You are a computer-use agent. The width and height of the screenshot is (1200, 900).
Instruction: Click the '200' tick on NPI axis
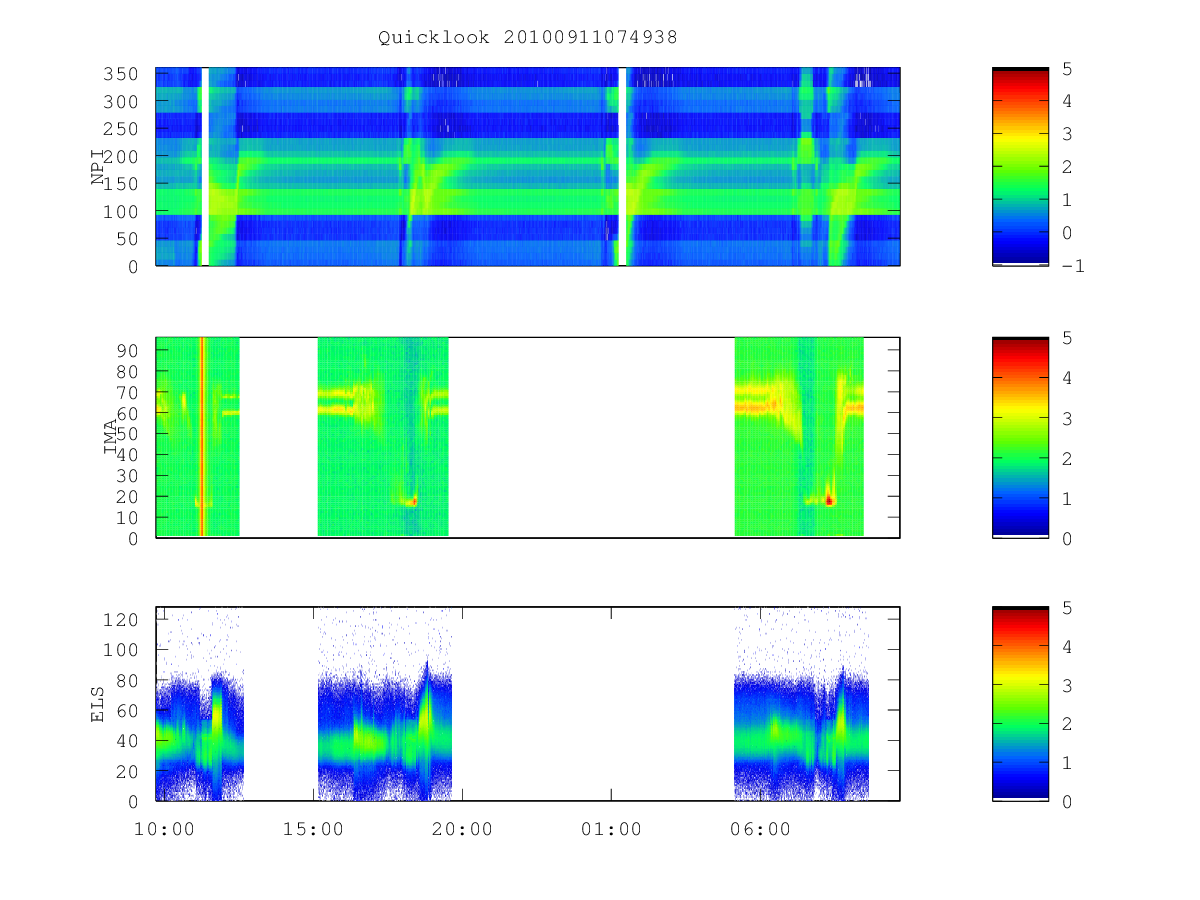pyautogui.click(x=121, y=157)
